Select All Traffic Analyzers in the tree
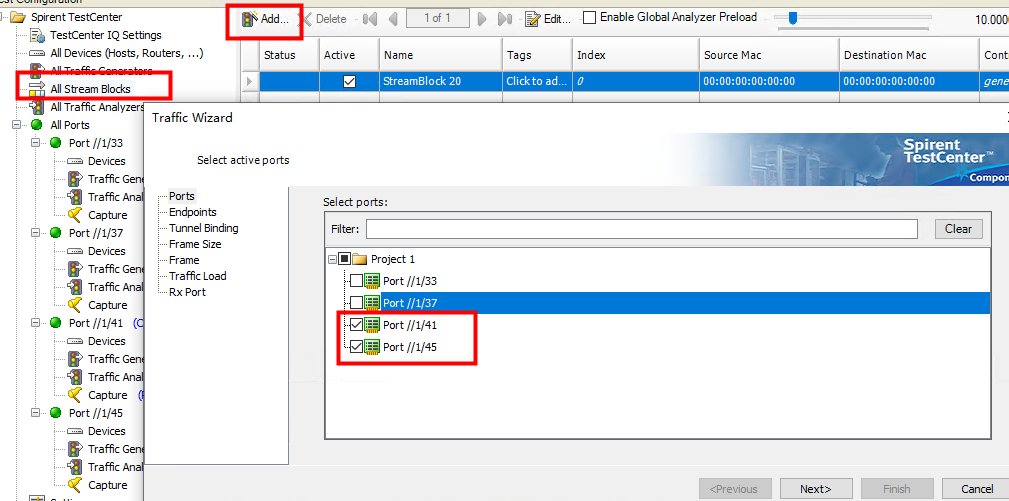The height and width of the screenshot is (501, 1009). 98,107
